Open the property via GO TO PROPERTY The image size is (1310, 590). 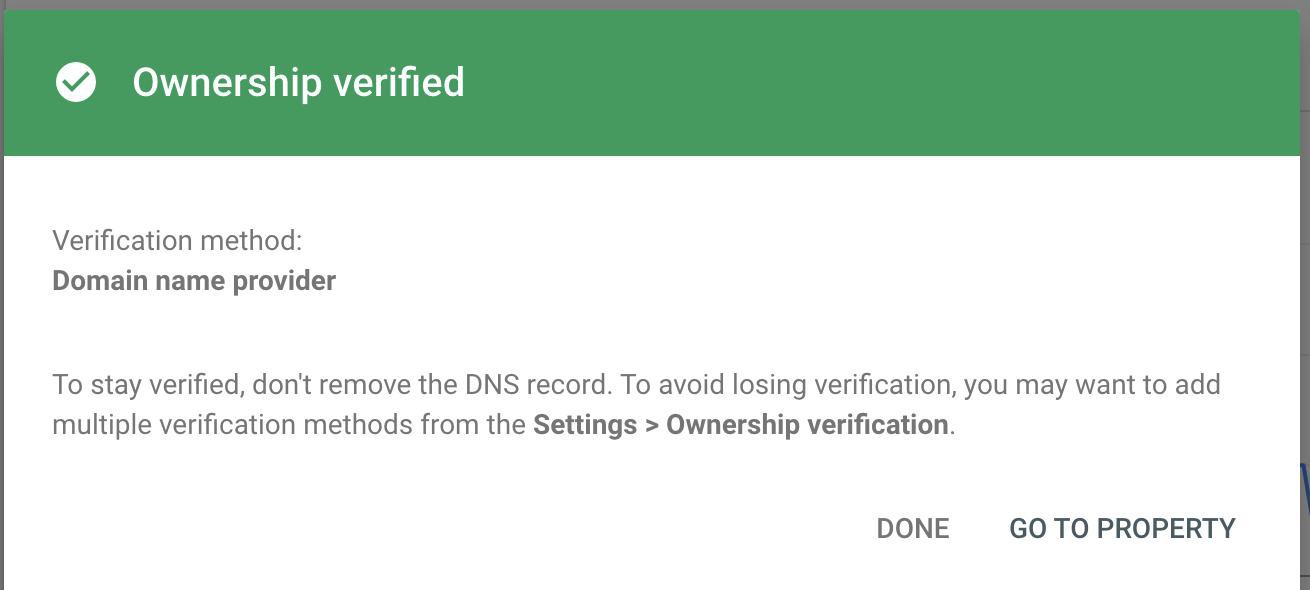coord(1122,528)
